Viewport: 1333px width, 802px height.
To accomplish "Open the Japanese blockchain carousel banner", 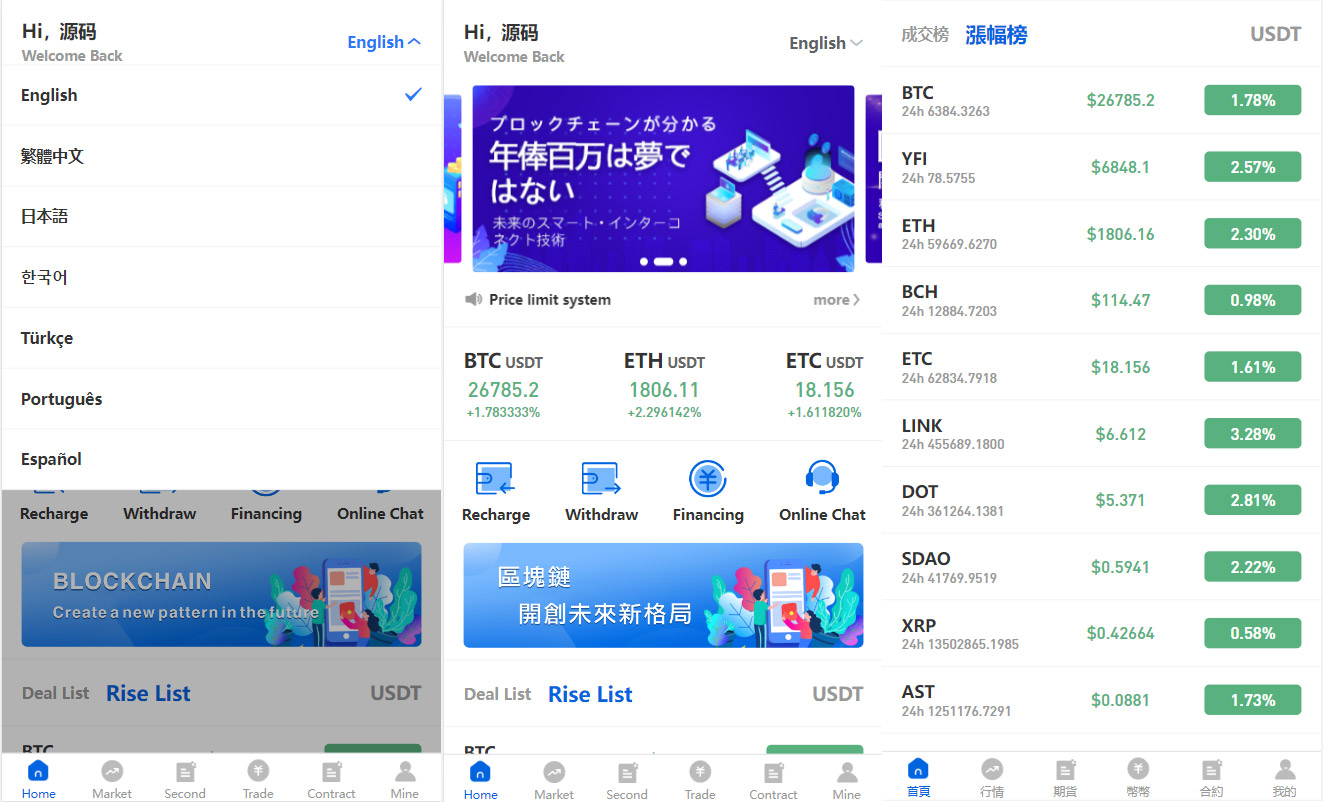I will 663,178.
